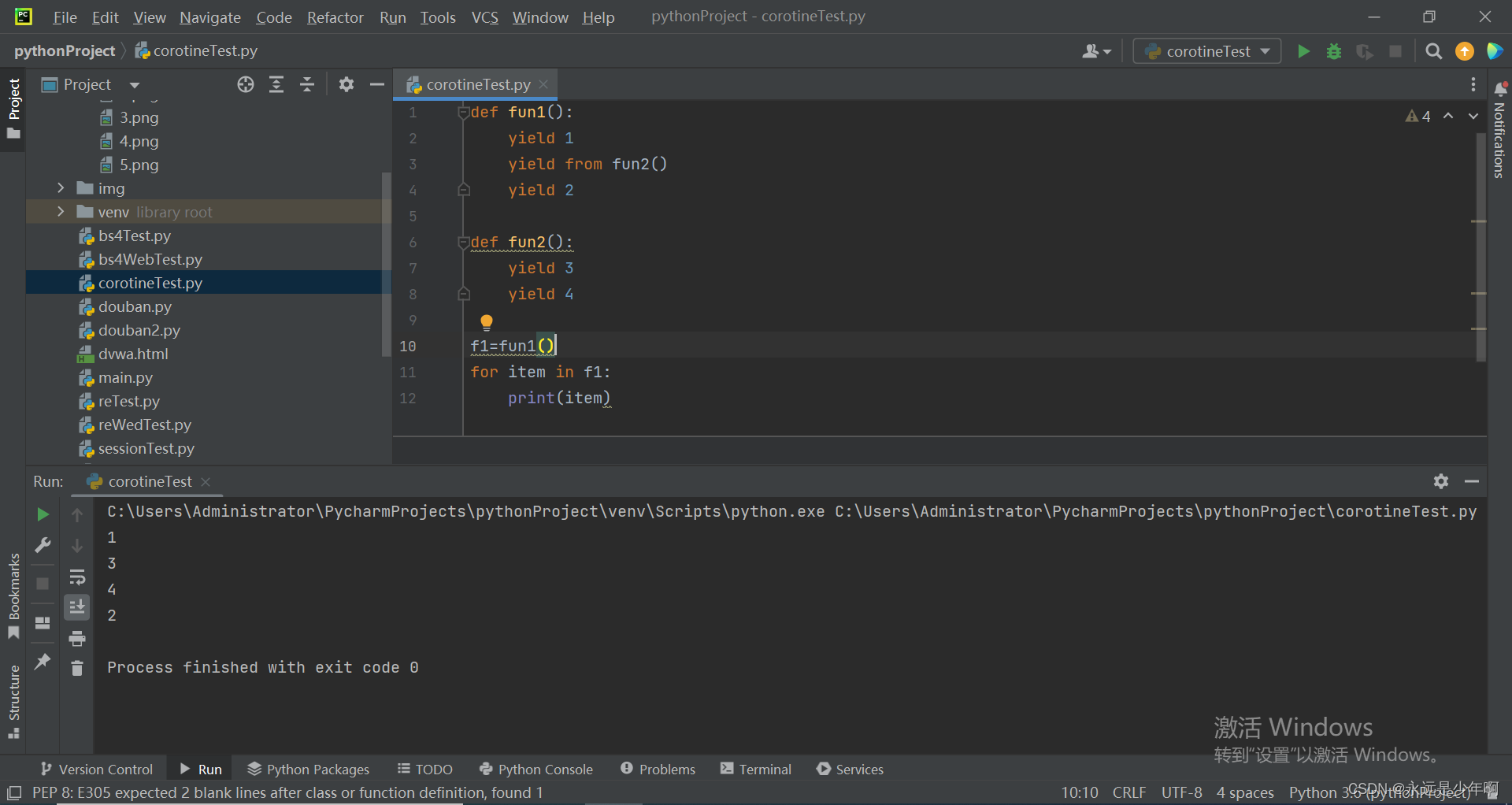Clear run output with trash icon
Viewport: 1512px width, 805px height.
pyautogui.click(x=77, y=668)
